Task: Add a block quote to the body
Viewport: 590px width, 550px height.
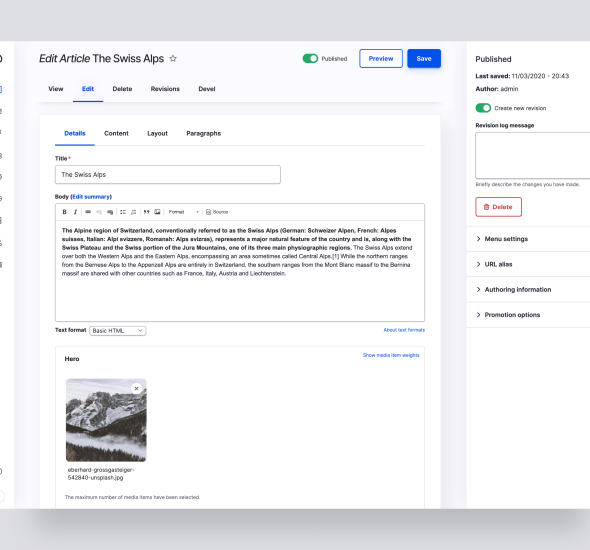Action: pos(146,212)
